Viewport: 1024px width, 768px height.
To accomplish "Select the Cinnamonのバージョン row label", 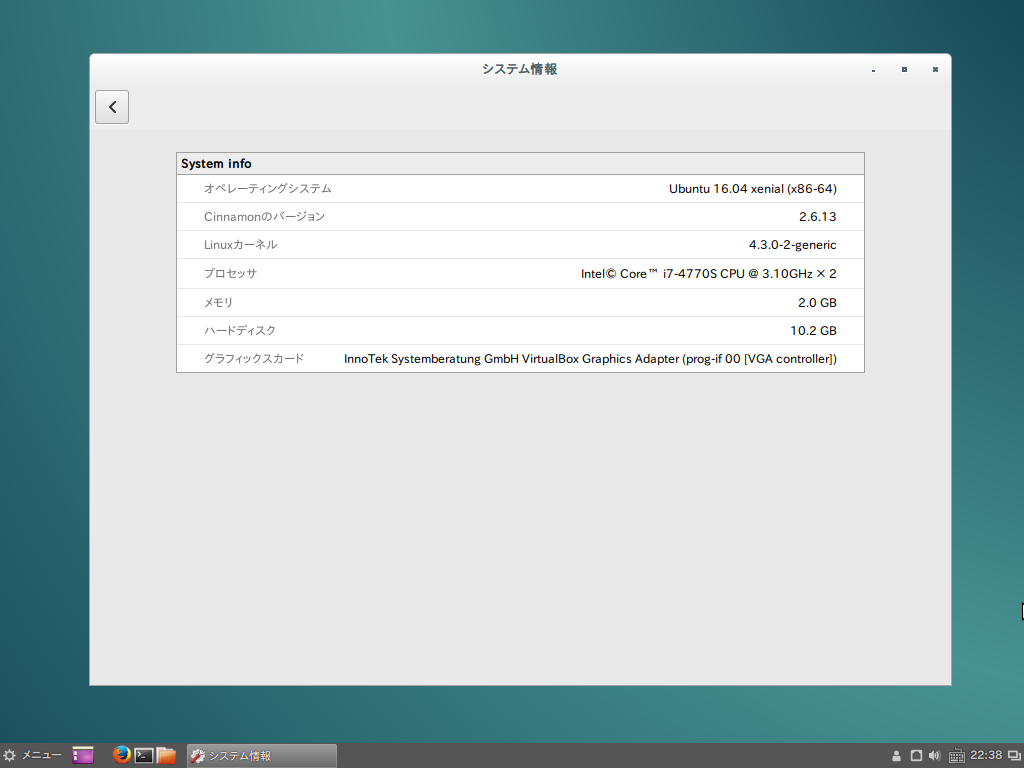I will pyautogui.click(x=264, y=216).
